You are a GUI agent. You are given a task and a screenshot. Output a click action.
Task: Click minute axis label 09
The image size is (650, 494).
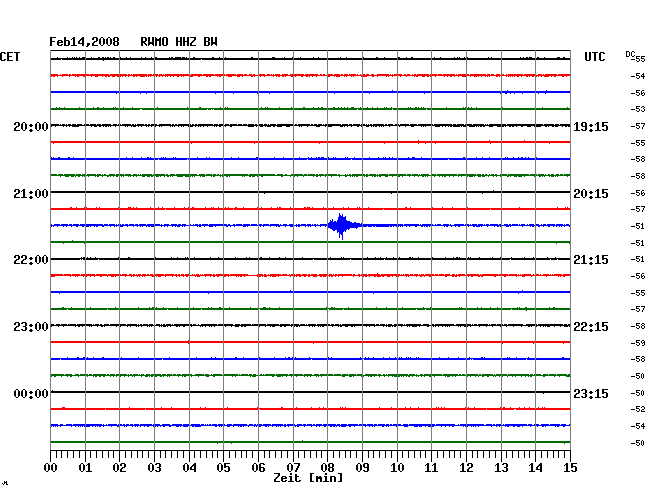click(362, 467)
